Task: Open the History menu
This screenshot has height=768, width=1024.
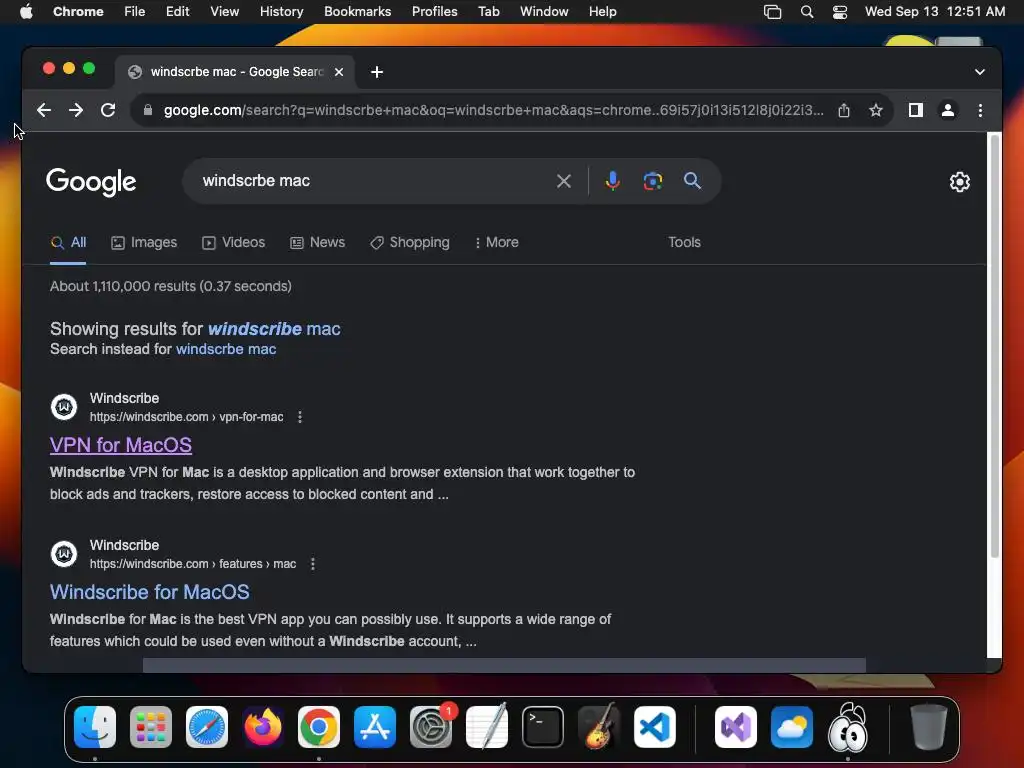Action: [x=281, y=12]
